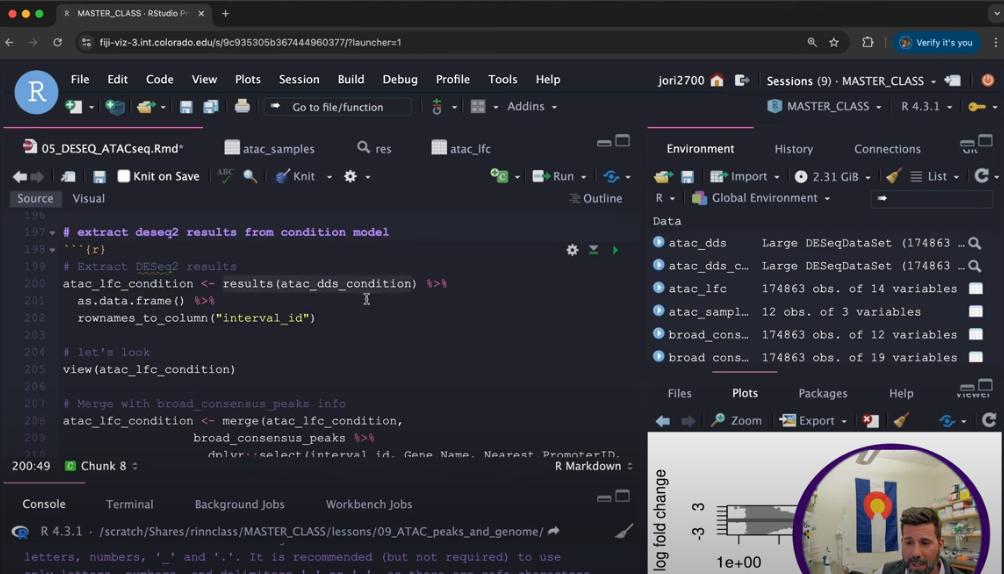Open document options gear in editor toolbar
Screen dimensions: 1004x574
click(x=350, y=176)
